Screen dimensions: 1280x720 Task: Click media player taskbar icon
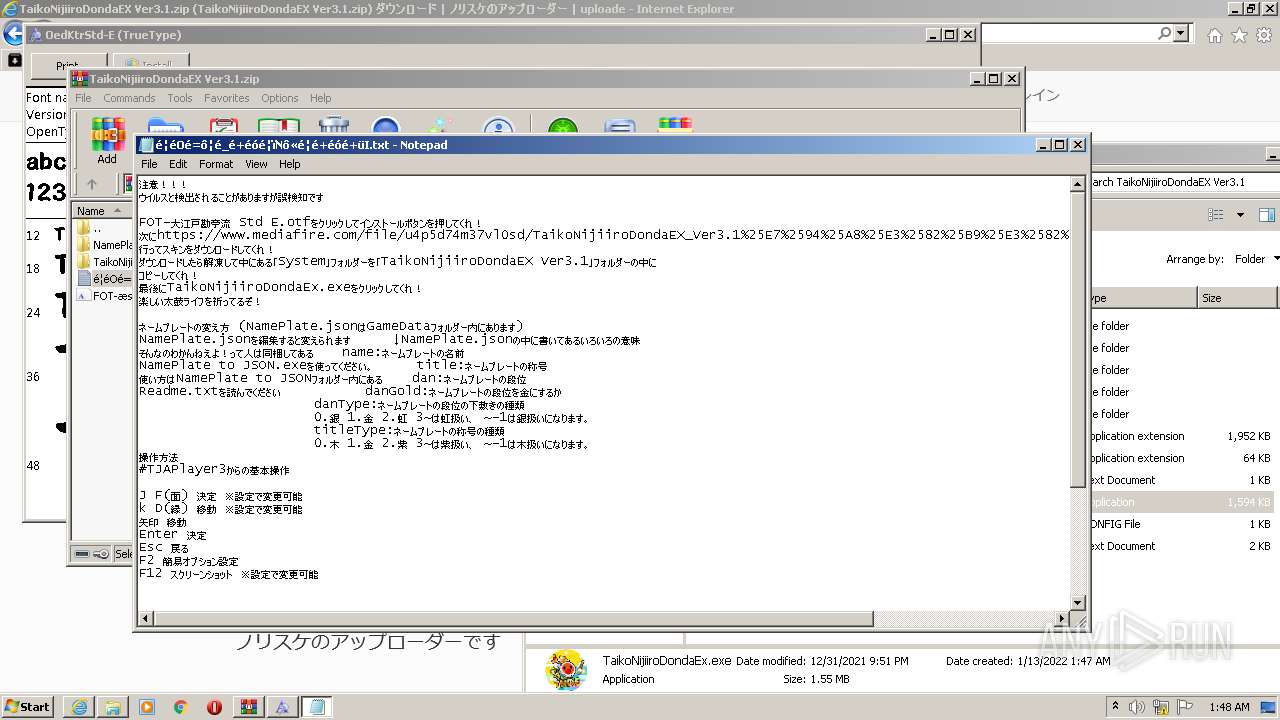click(x=147, y=707)
